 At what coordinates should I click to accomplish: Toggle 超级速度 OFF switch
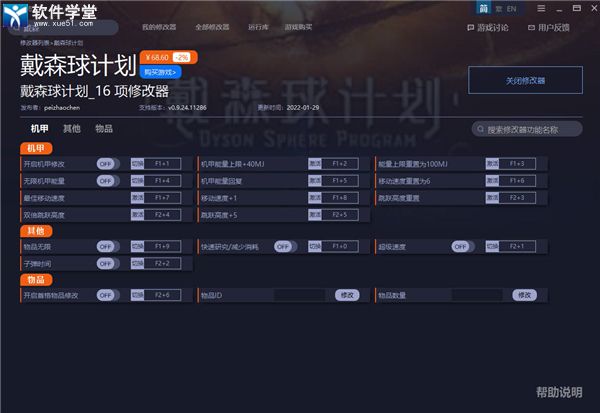462,246
